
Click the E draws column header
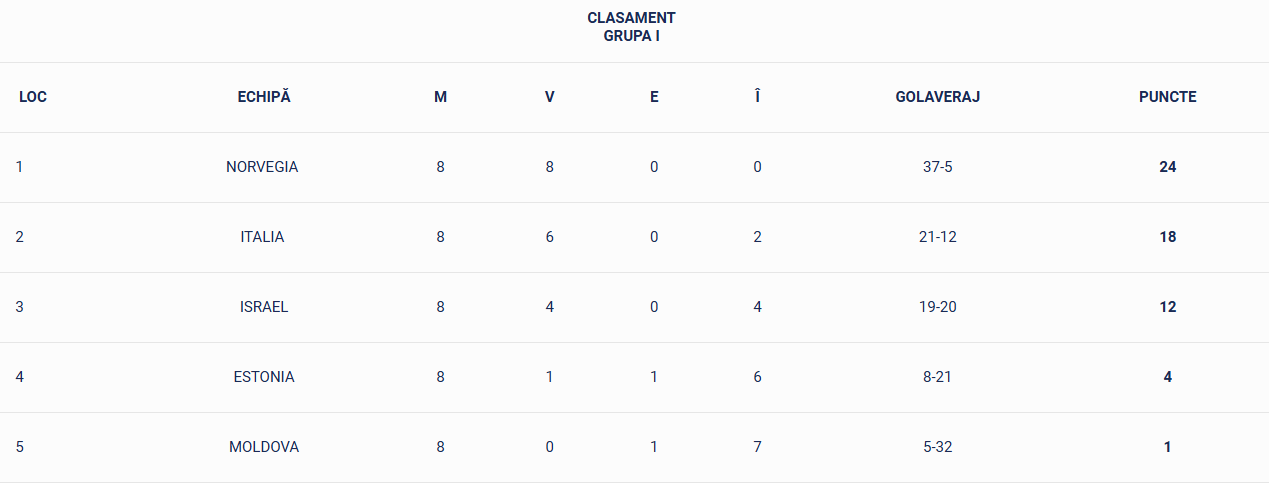tap(654, 97)
